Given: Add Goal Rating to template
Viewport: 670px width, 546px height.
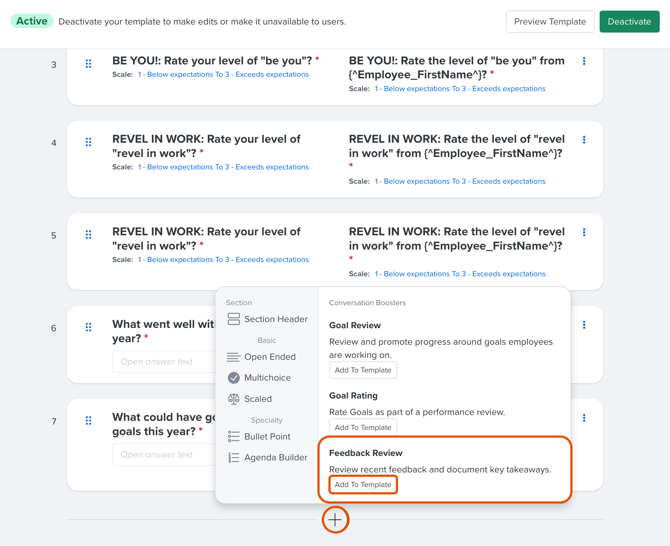Looking at the screenshot, I should [363, 427].
